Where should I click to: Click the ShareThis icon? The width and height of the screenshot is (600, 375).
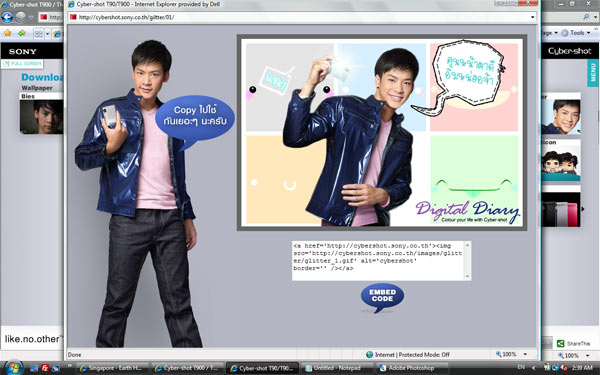[x=561, y=343]
